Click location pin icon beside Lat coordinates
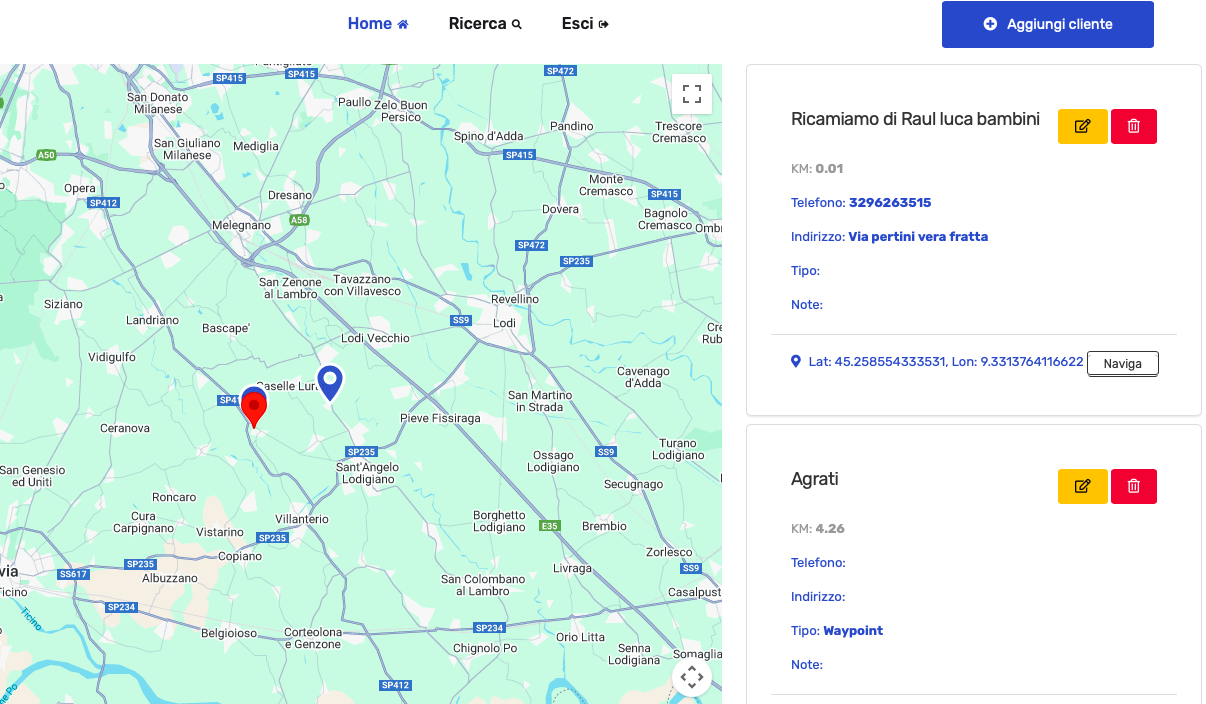The height and width of the screenshot is (704, 1206). click(796, 361)
